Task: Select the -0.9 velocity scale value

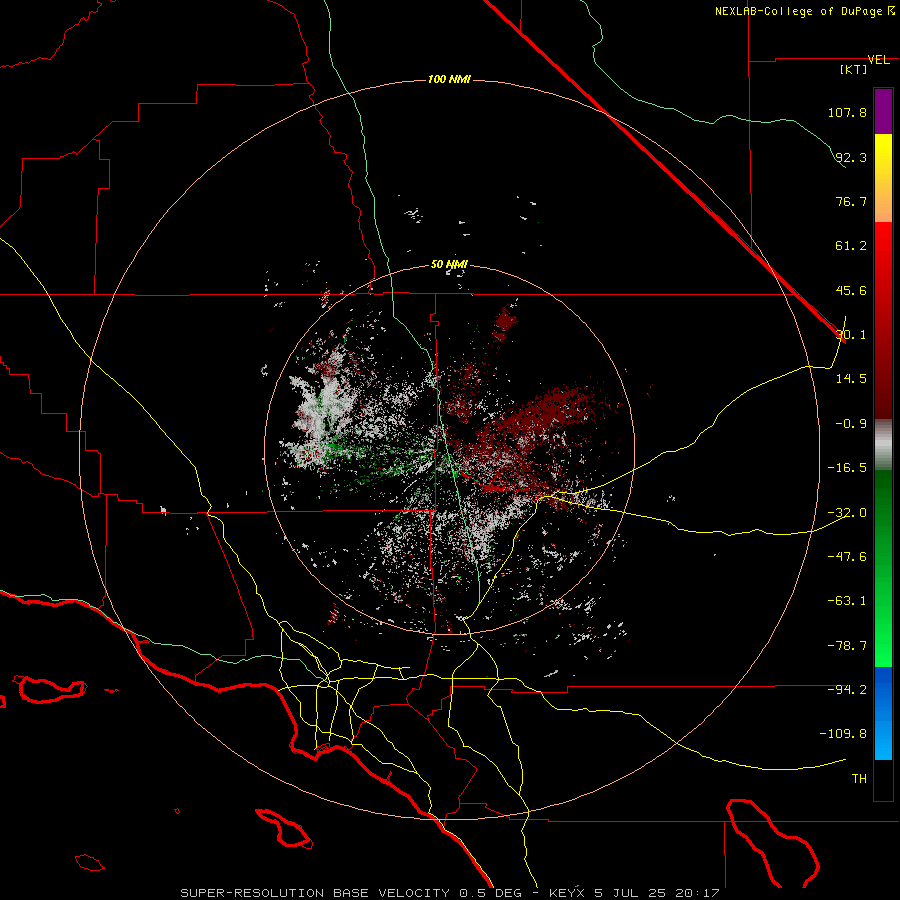Action: point(850,424)
